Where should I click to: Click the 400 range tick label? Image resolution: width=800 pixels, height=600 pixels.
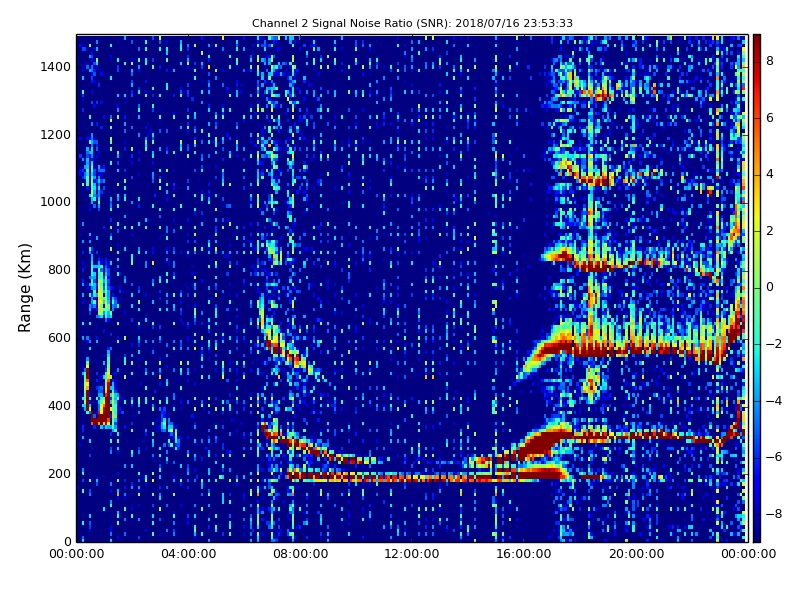tap(59, 406)
